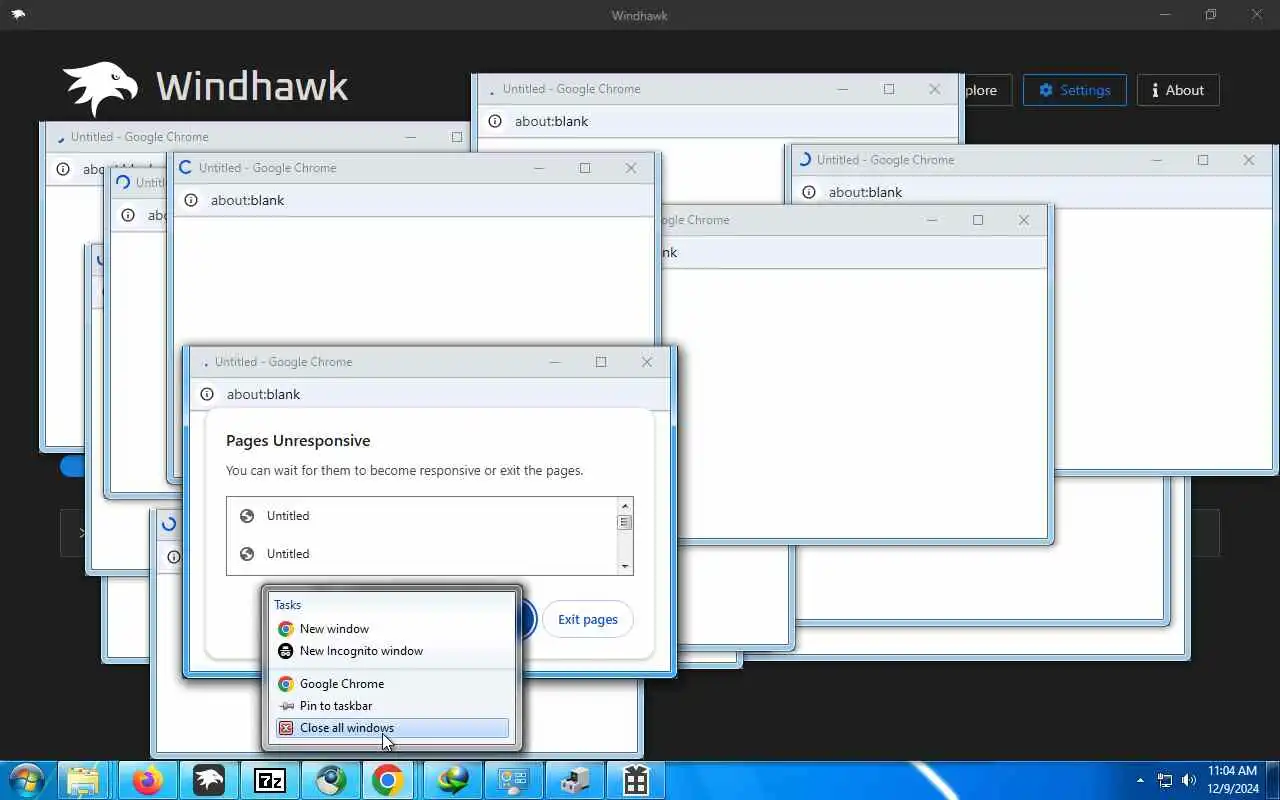The width and height of the screenshot is (1280, 800).
Task: Show hidden system tray icons
Action: [x=1140, y=780]
